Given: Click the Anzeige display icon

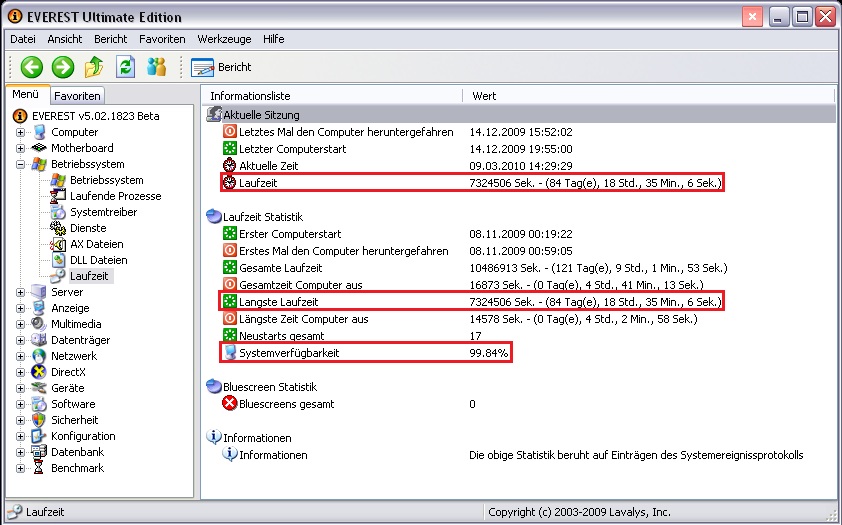Looking at the screenshot, I should tap(39, 308).
